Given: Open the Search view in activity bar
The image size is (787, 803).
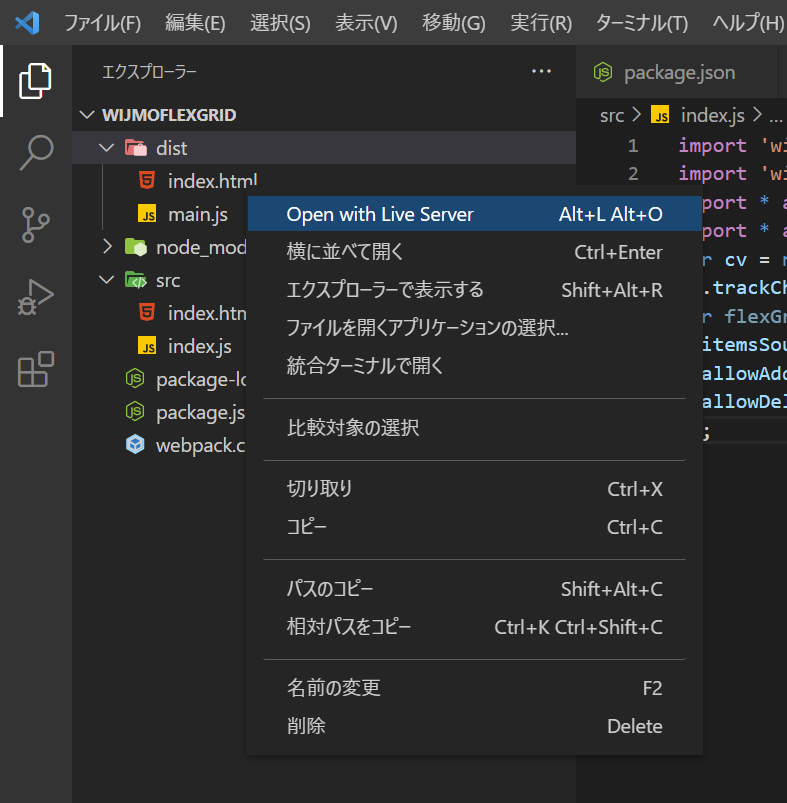Looking at the screenshot, I should click(36, 153).
